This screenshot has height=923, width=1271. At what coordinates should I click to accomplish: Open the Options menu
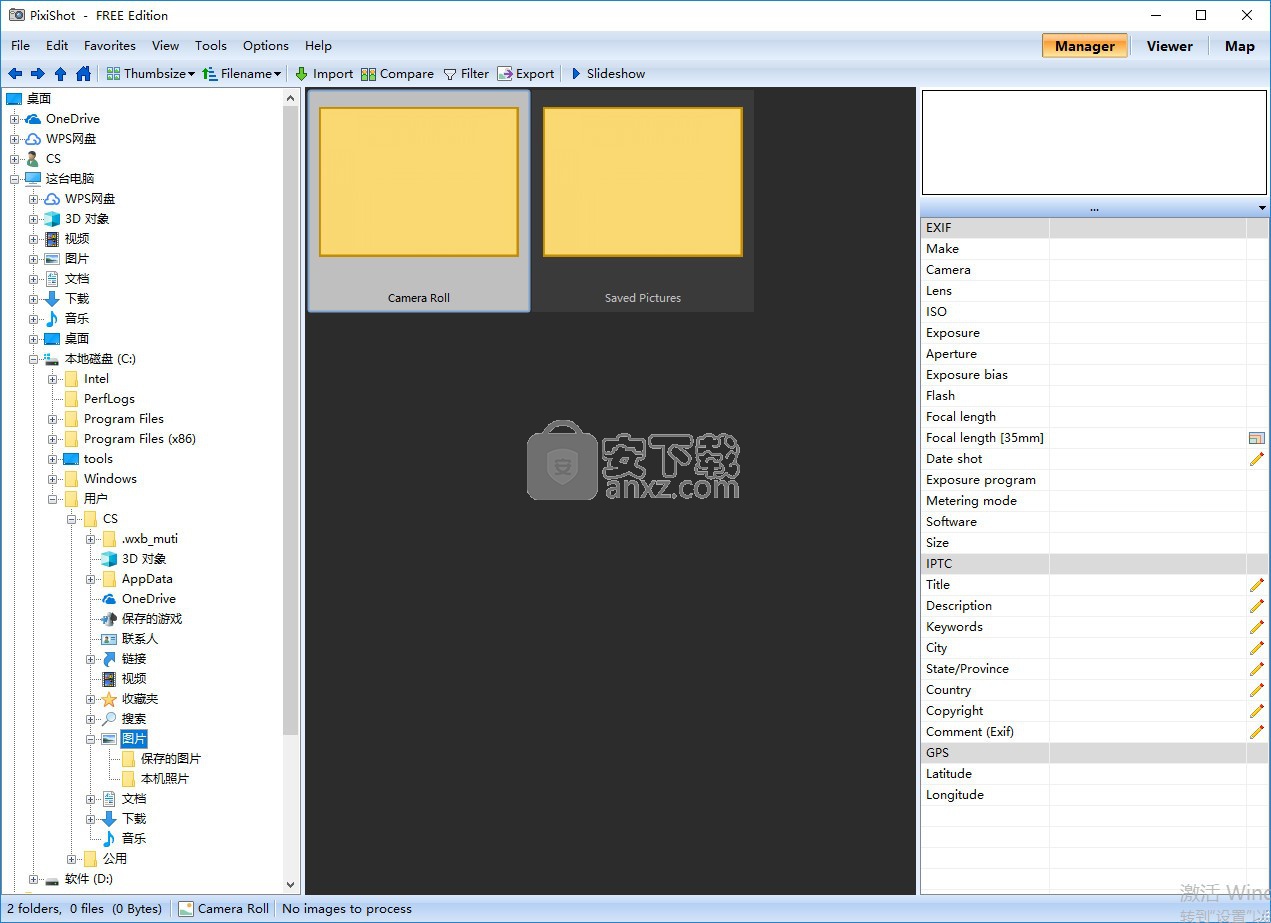(x=266, y=46)
